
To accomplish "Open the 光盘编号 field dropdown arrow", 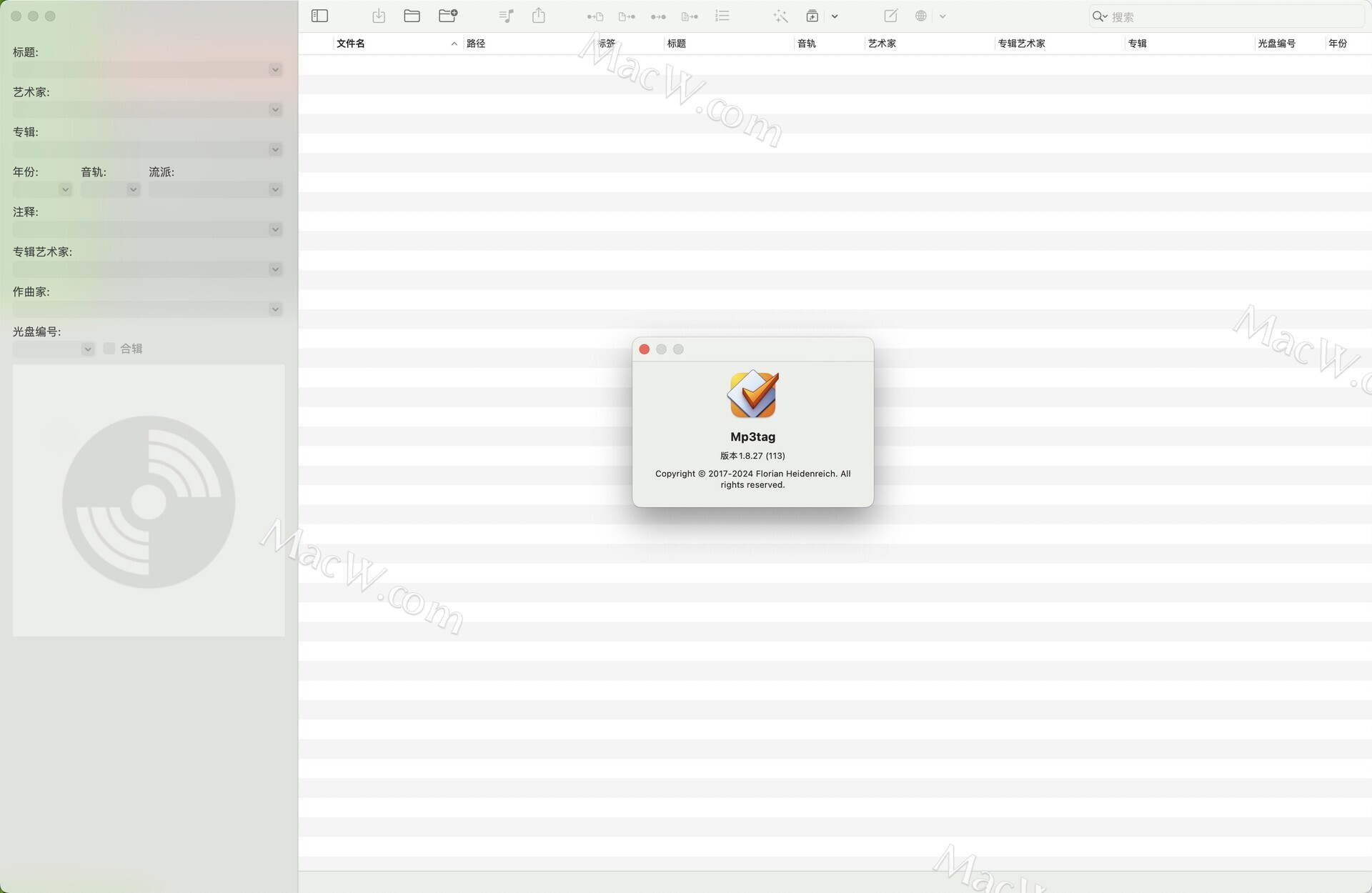I will [87, 350].
